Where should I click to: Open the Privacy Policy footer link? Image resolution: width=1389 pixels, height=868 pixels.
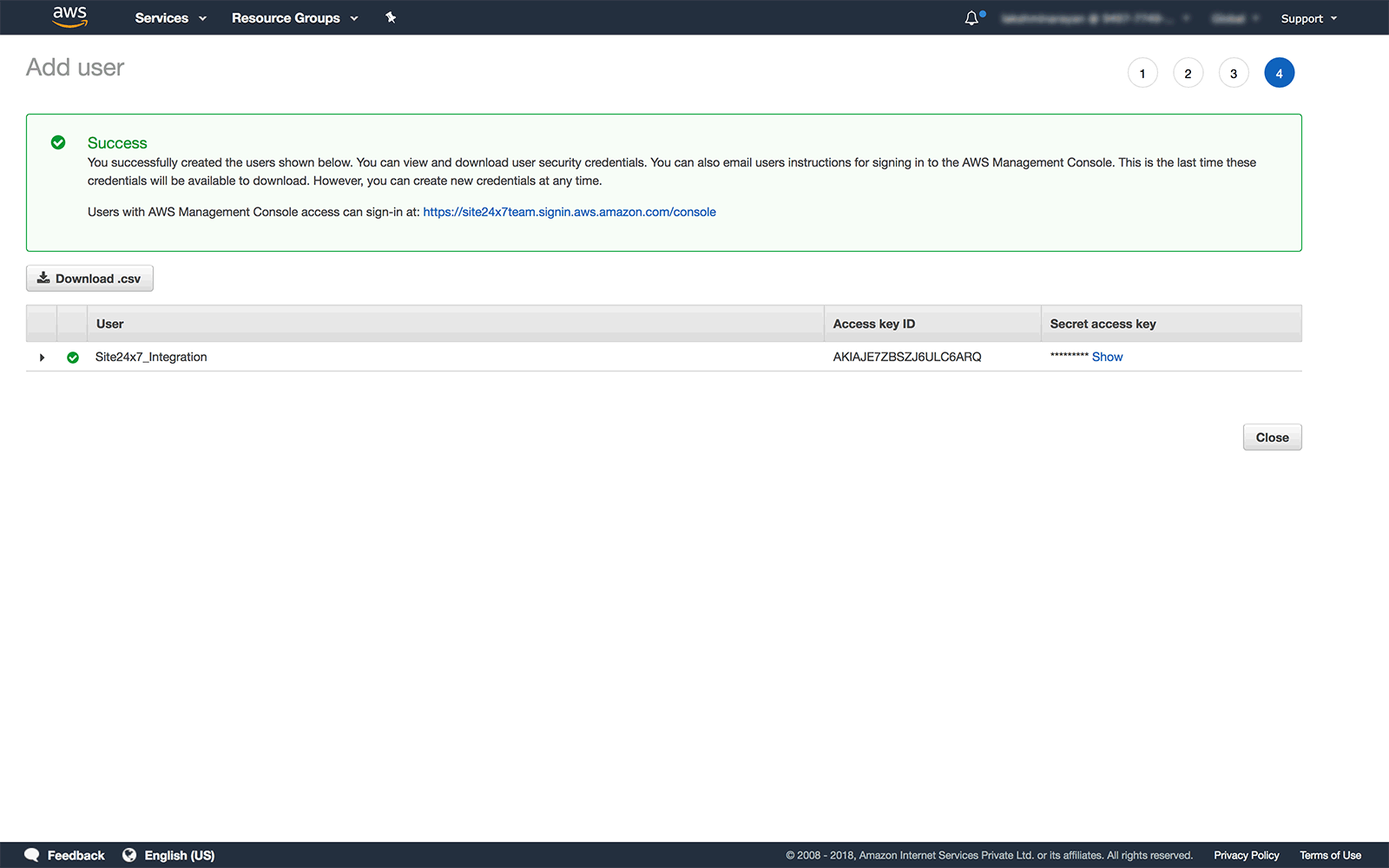(1246, 855)
